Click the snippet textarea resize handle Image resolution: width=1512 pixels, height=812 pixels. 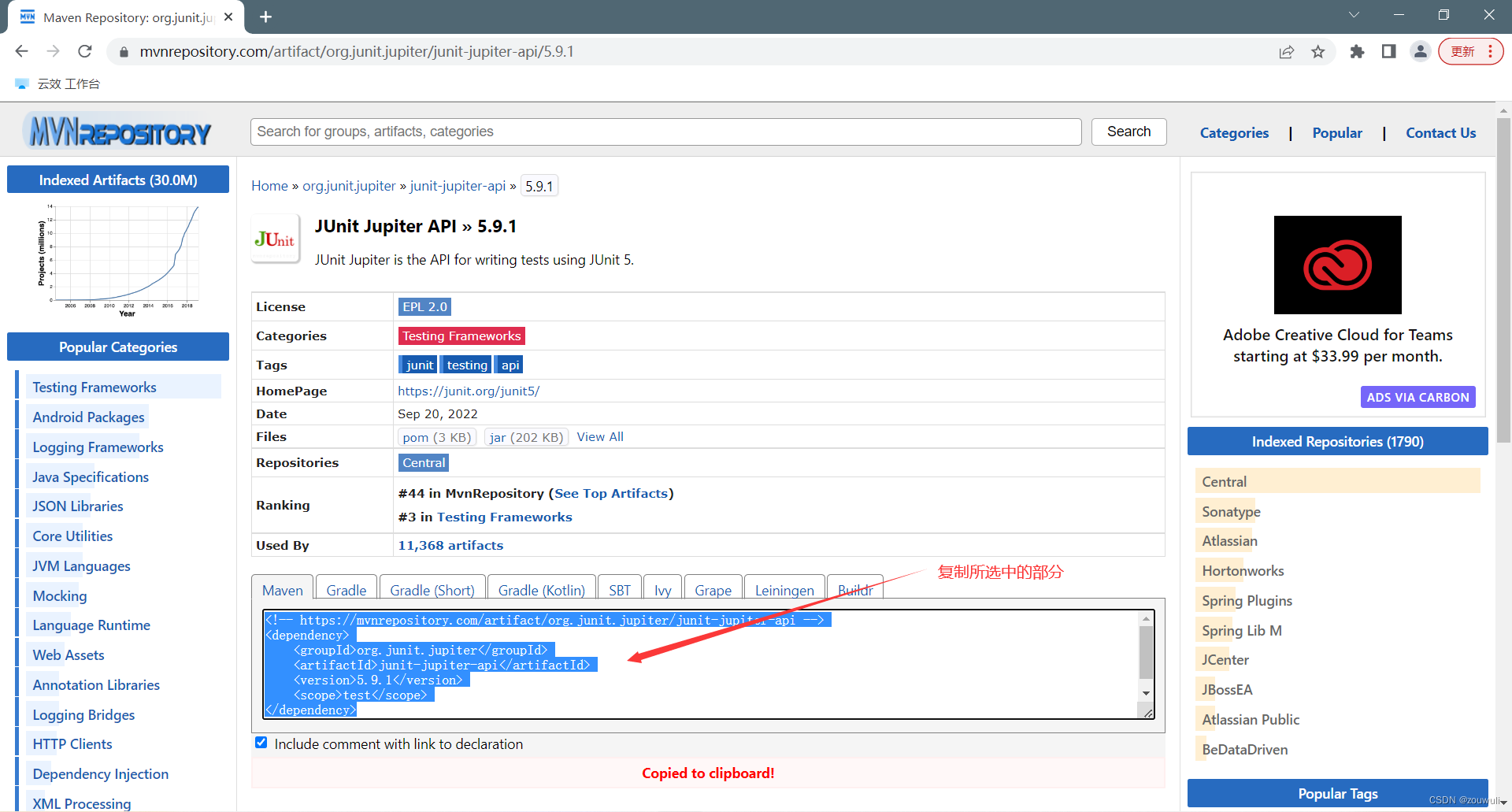tap(1148, 713)
